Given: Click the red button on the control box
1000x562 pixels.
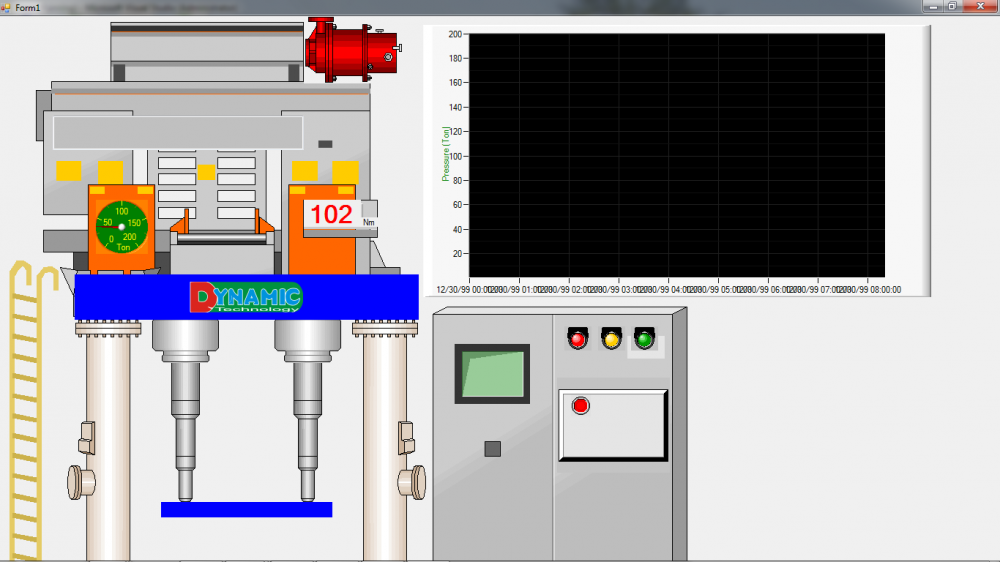Looking at the screenshot, I should pyautogui.click(x=580, y=406).
